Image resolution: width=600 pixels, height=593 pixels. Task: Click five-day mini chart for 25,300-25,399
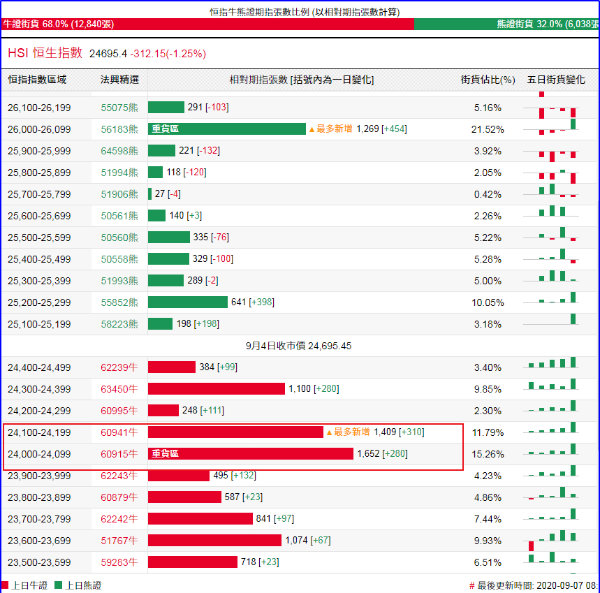click(551, 277)
